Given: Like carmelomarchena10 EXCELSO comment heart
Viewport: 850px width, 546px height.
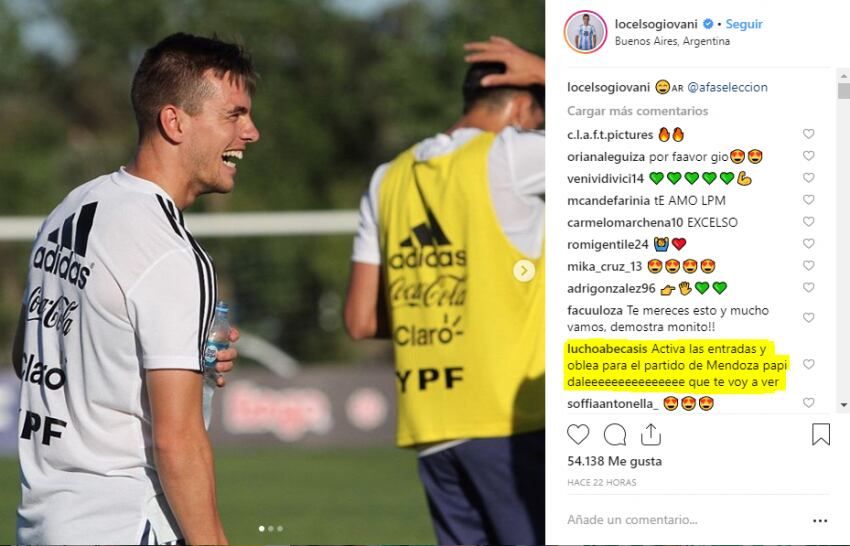Looking at the screenshot, I should [808, 222].
